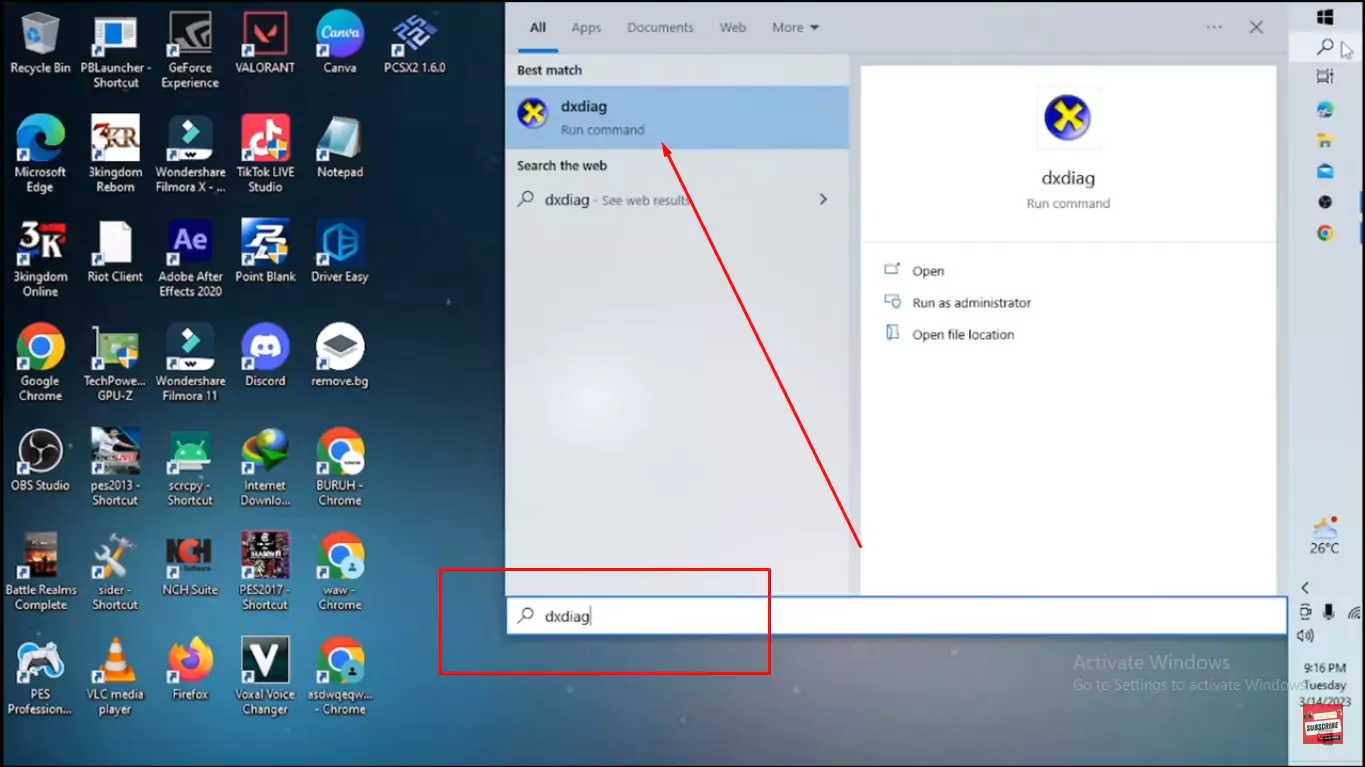The height and width of the screenshot is (767, 1365).
Task: Focus the search box containing dxdiag
Action: click(896, 616)
